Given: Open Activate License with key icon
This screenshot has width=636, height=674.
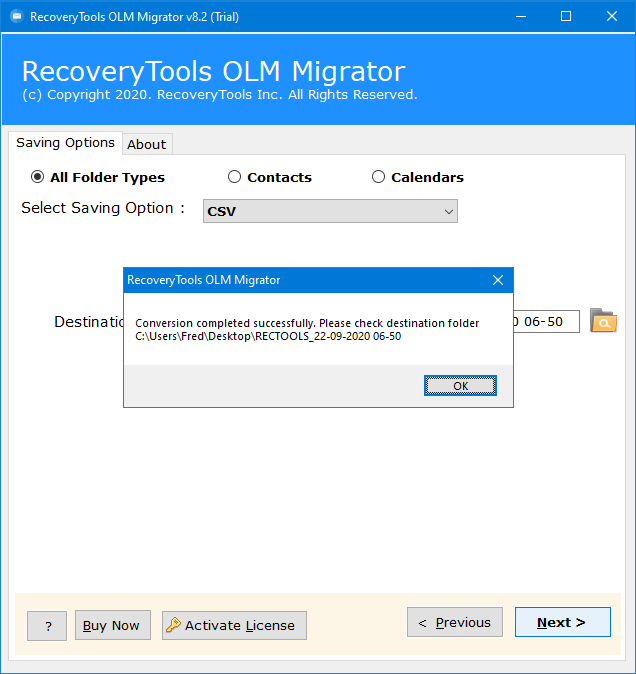Looking at the screenshot, I should pyautogui.click(x=234, y=625).
